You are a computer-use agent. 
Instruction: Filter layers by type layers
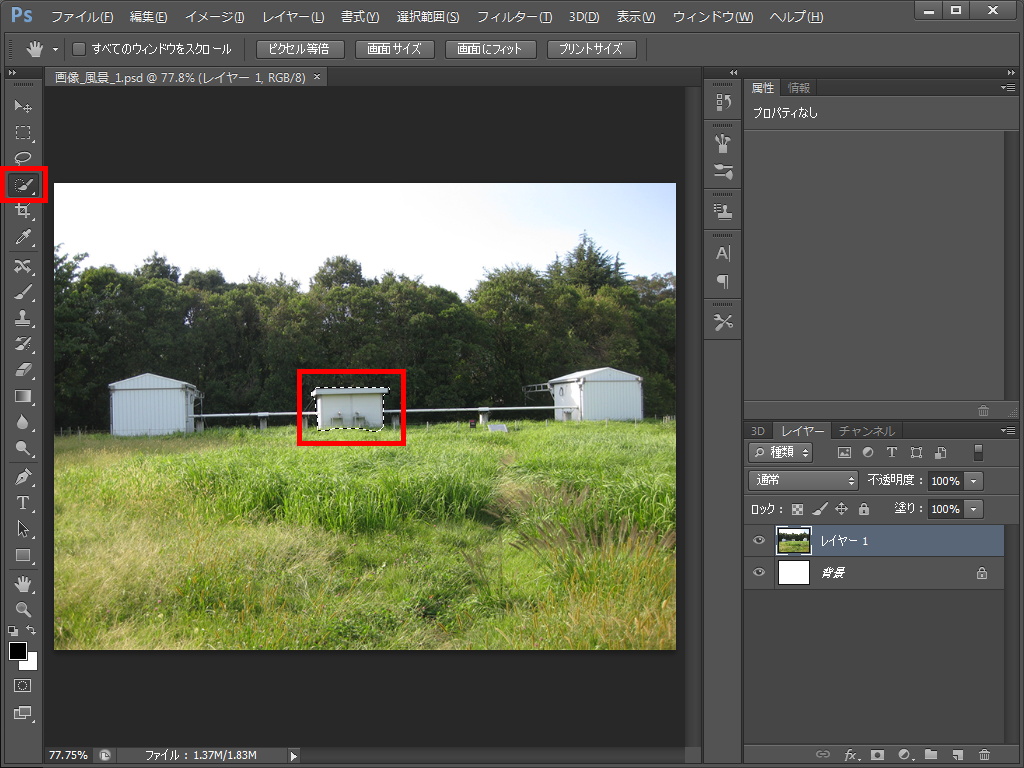pyautogui.click(x=891, y=452)
